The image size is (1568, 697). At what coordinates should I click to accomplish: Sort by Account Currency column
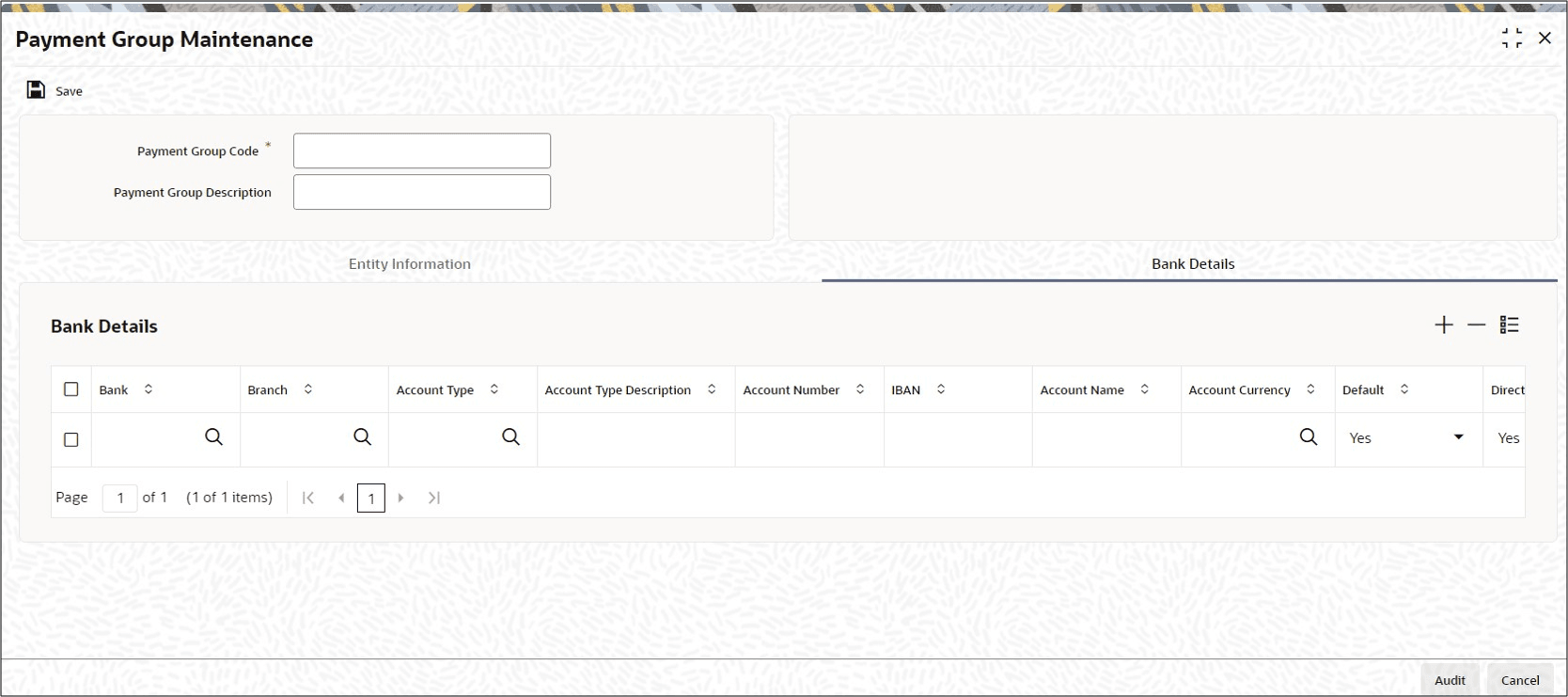pos(1311,389)
